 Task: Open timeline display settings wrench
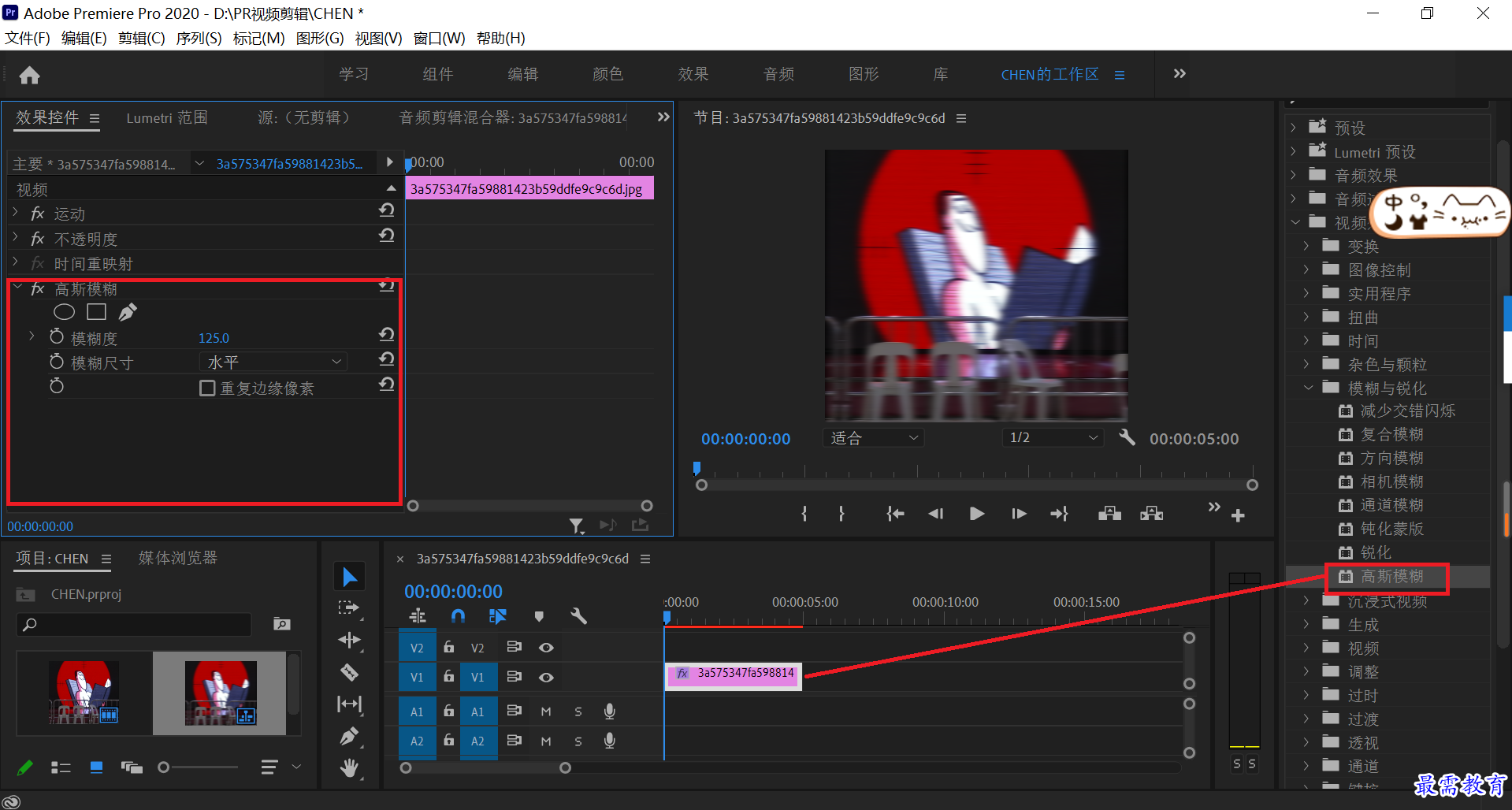coord(579,616)
